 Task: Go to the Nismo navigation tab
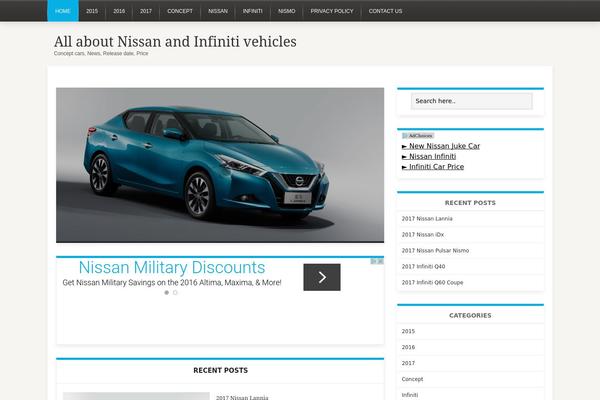pyautogui.click(x=287, y=11)
